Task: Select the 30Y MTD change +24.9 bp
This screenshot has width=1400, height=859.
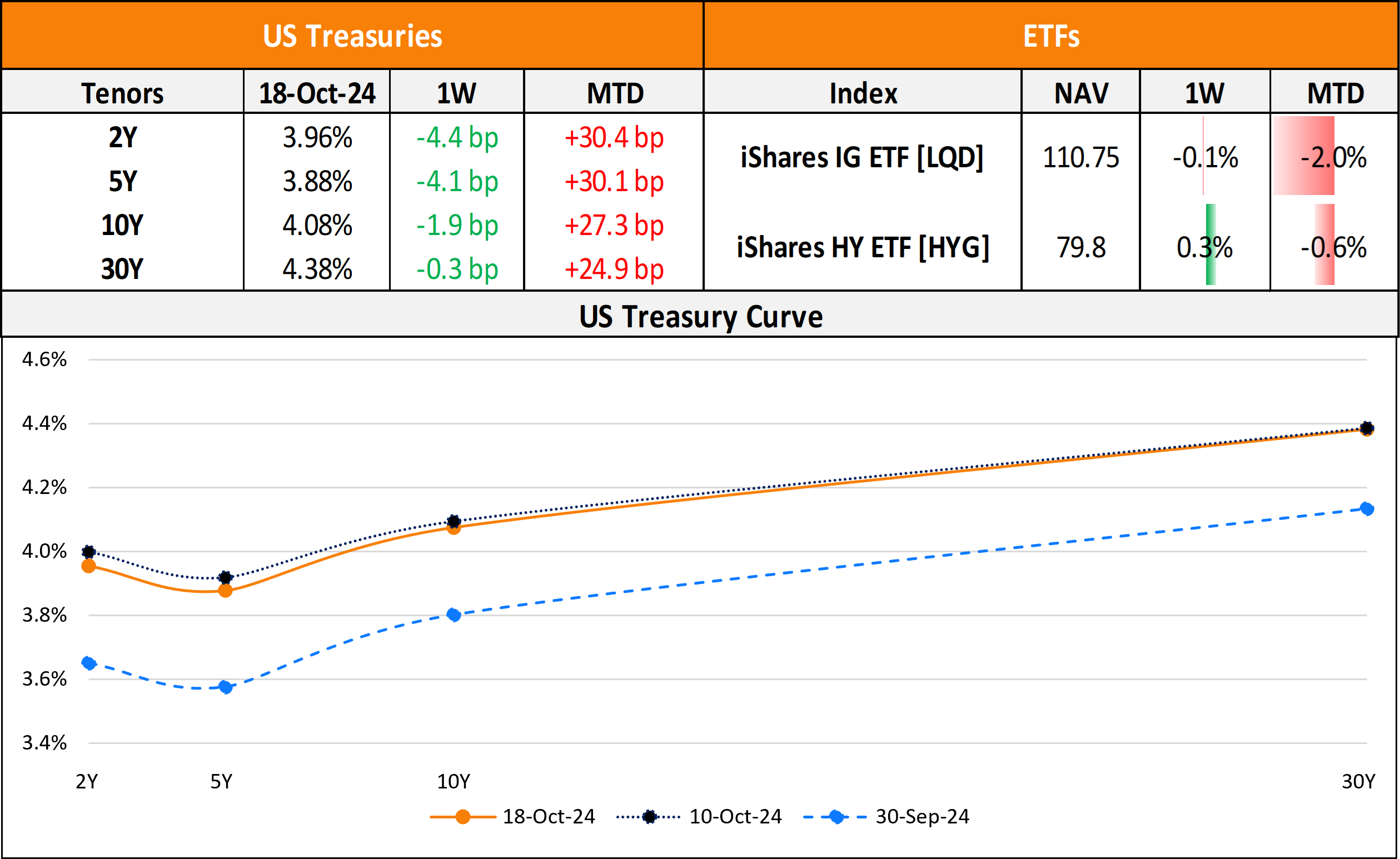Action: point(614,269)
